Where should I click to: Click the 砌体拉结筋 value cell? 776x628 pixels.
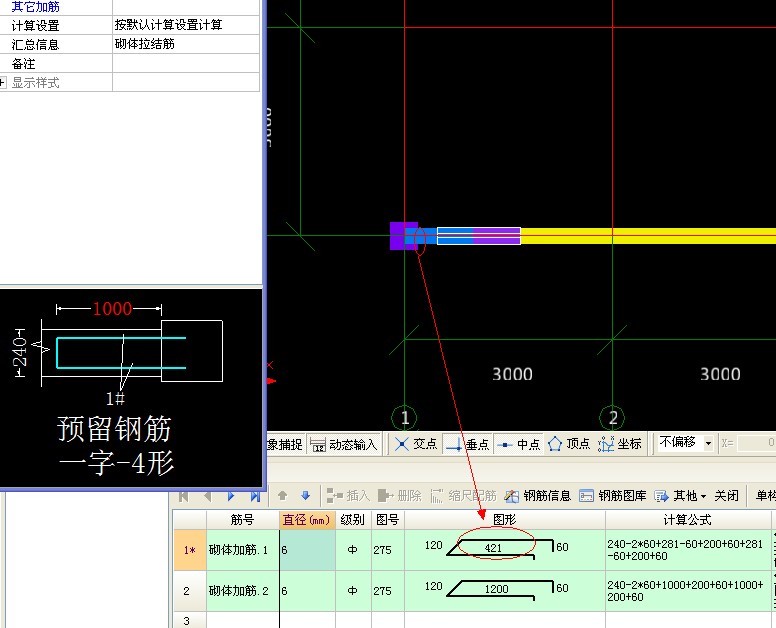click(186, 45)
